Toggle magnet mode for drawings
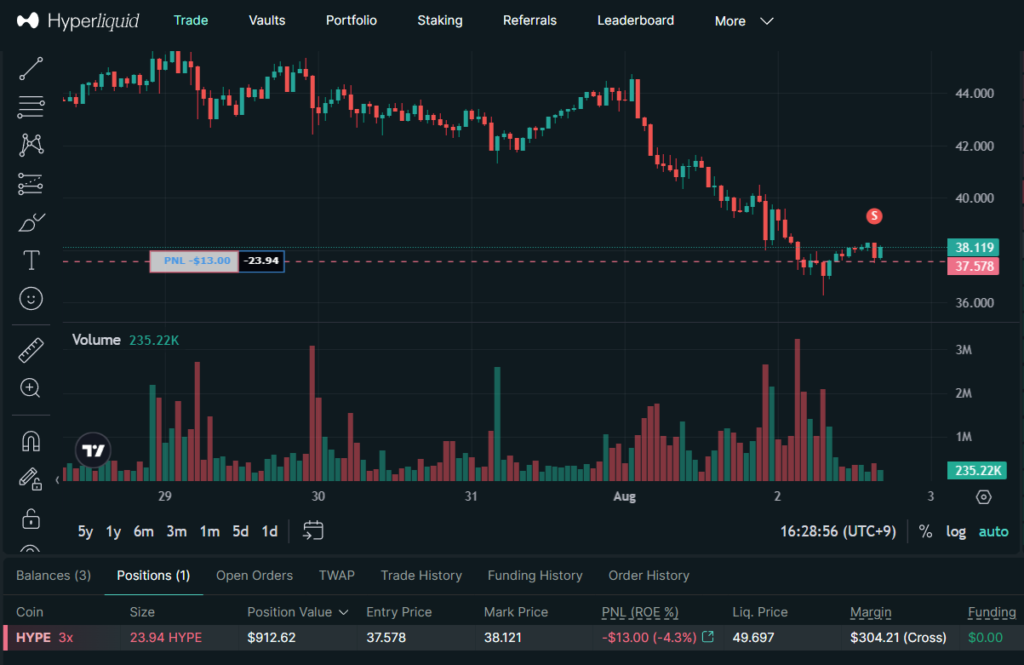This screenshot has height=665, width=1024. [x=31, y=442]
